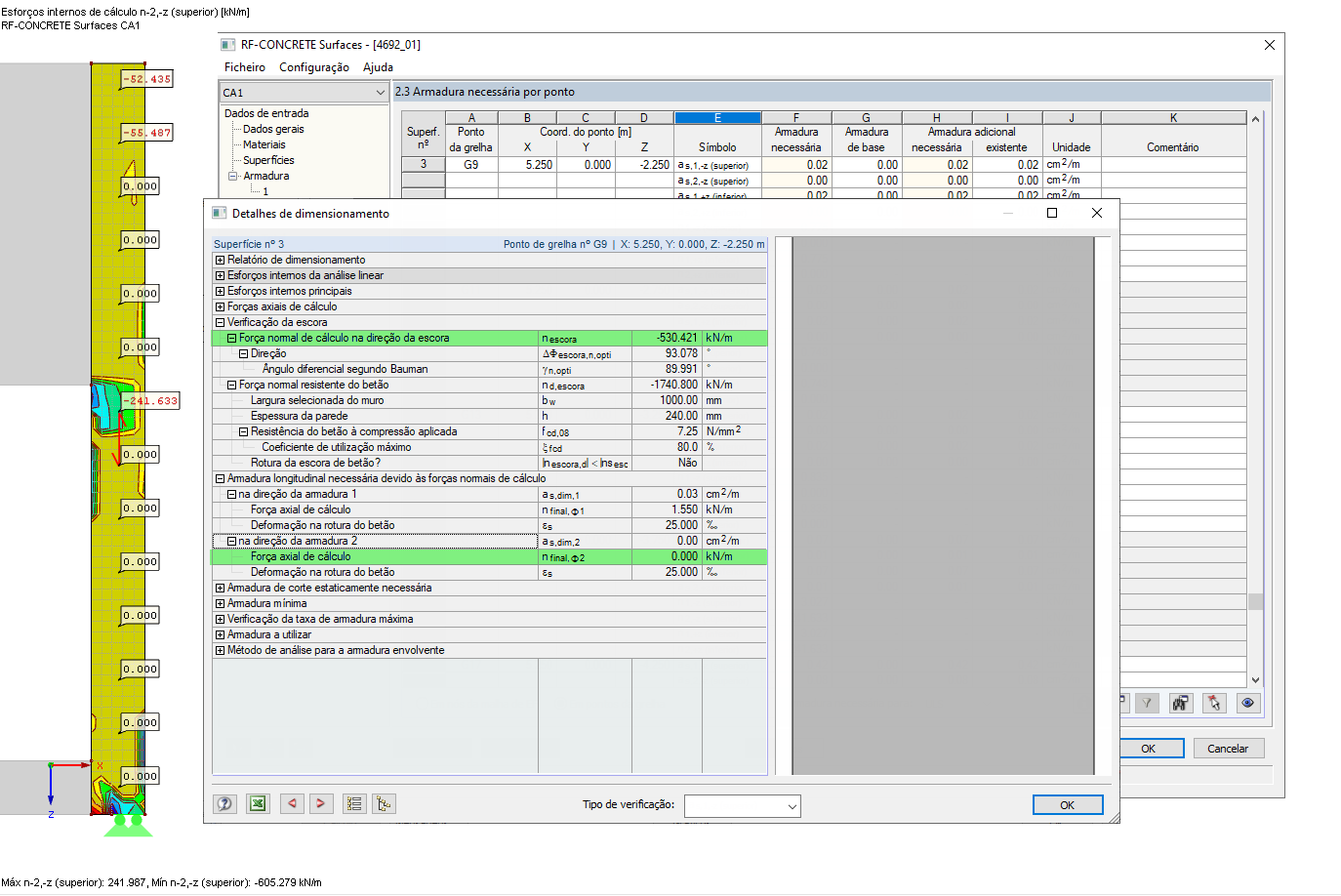Screen dimensions: 1341x896
Task: Select Dados de entrada in navigator
Action: click(266, 114)
